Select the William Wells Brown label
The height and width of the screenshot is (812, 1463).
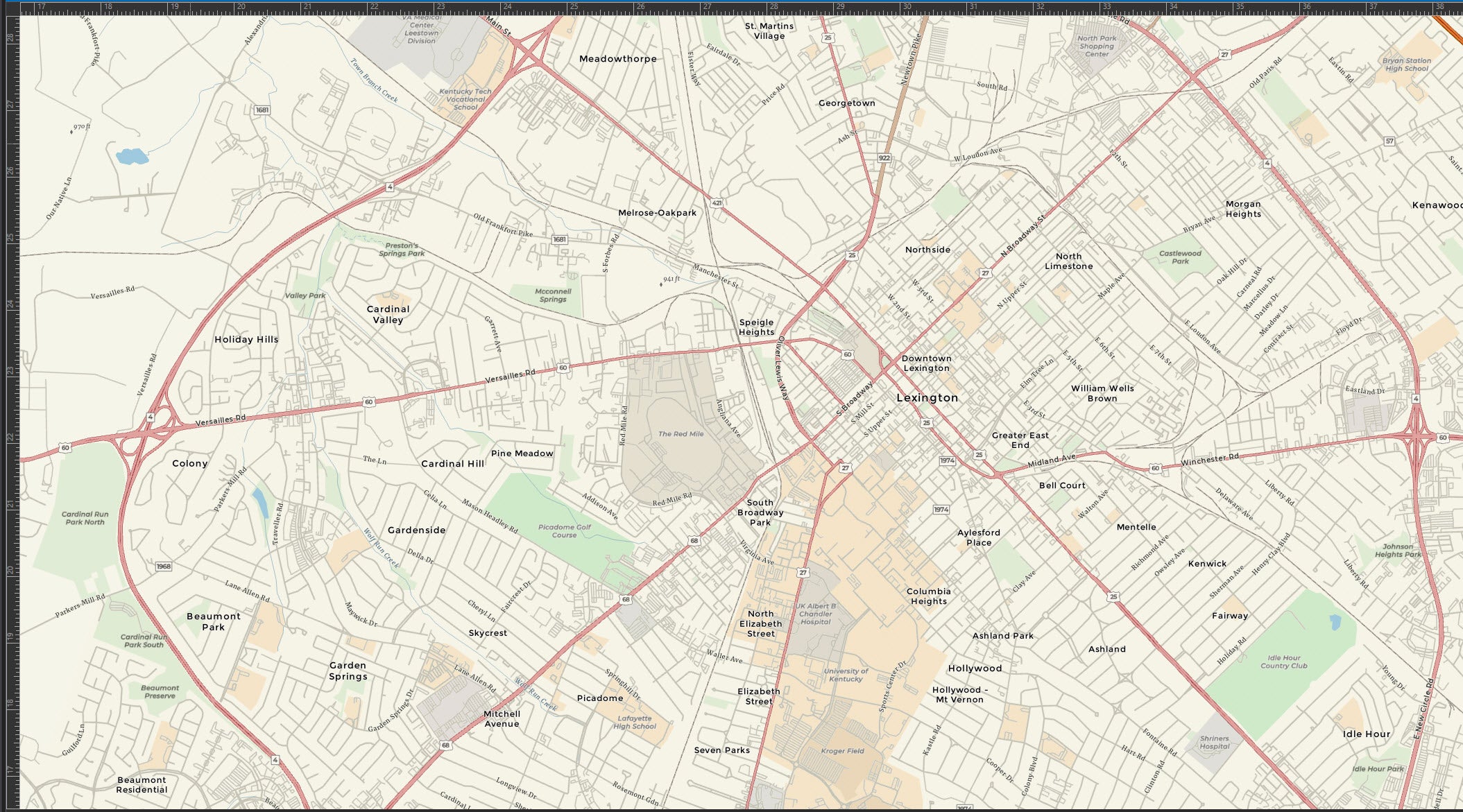tap(1102, 393)
